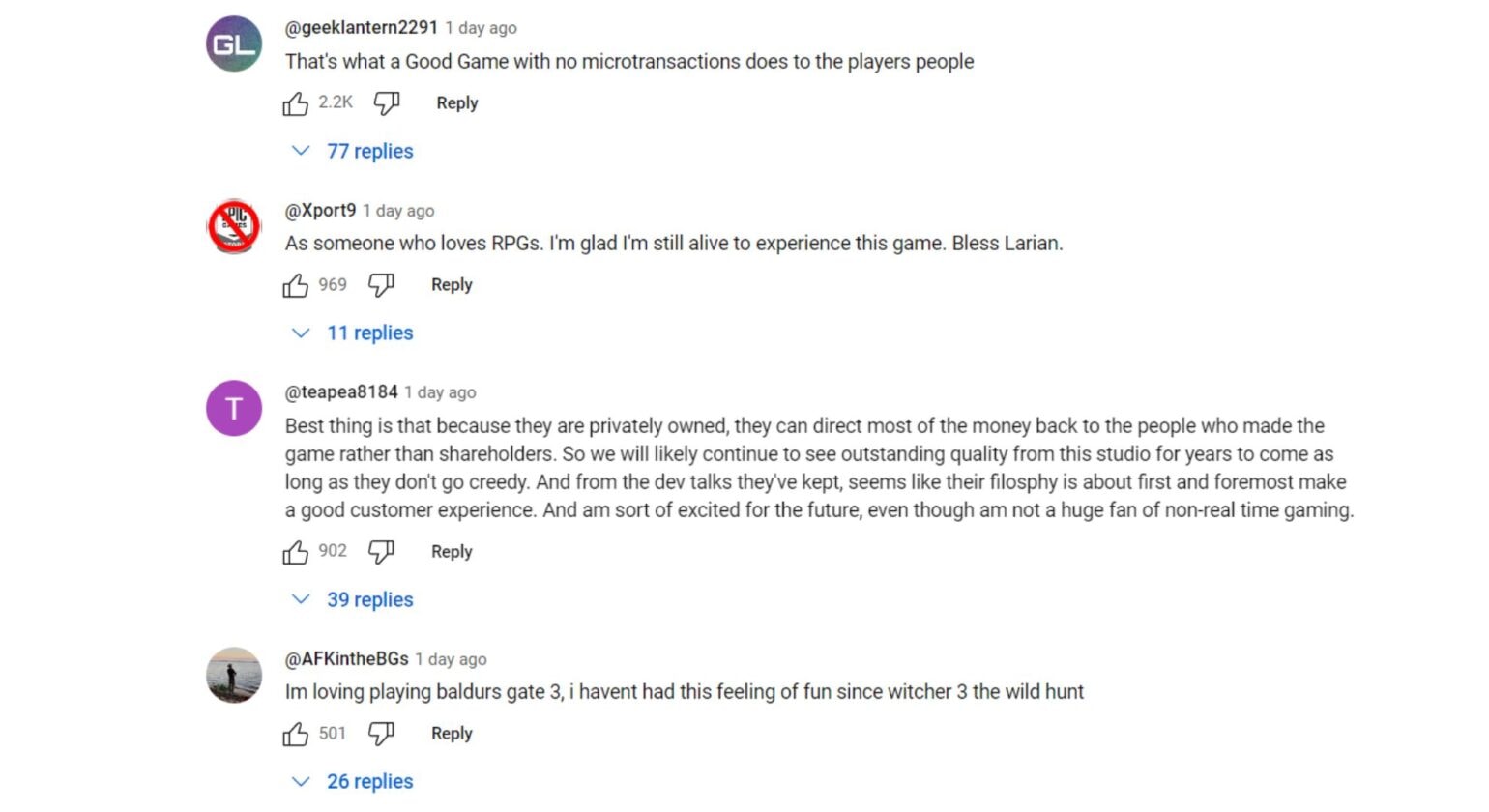Expand the 11 replies thread

pyautogui.click(x=368, y=333)
